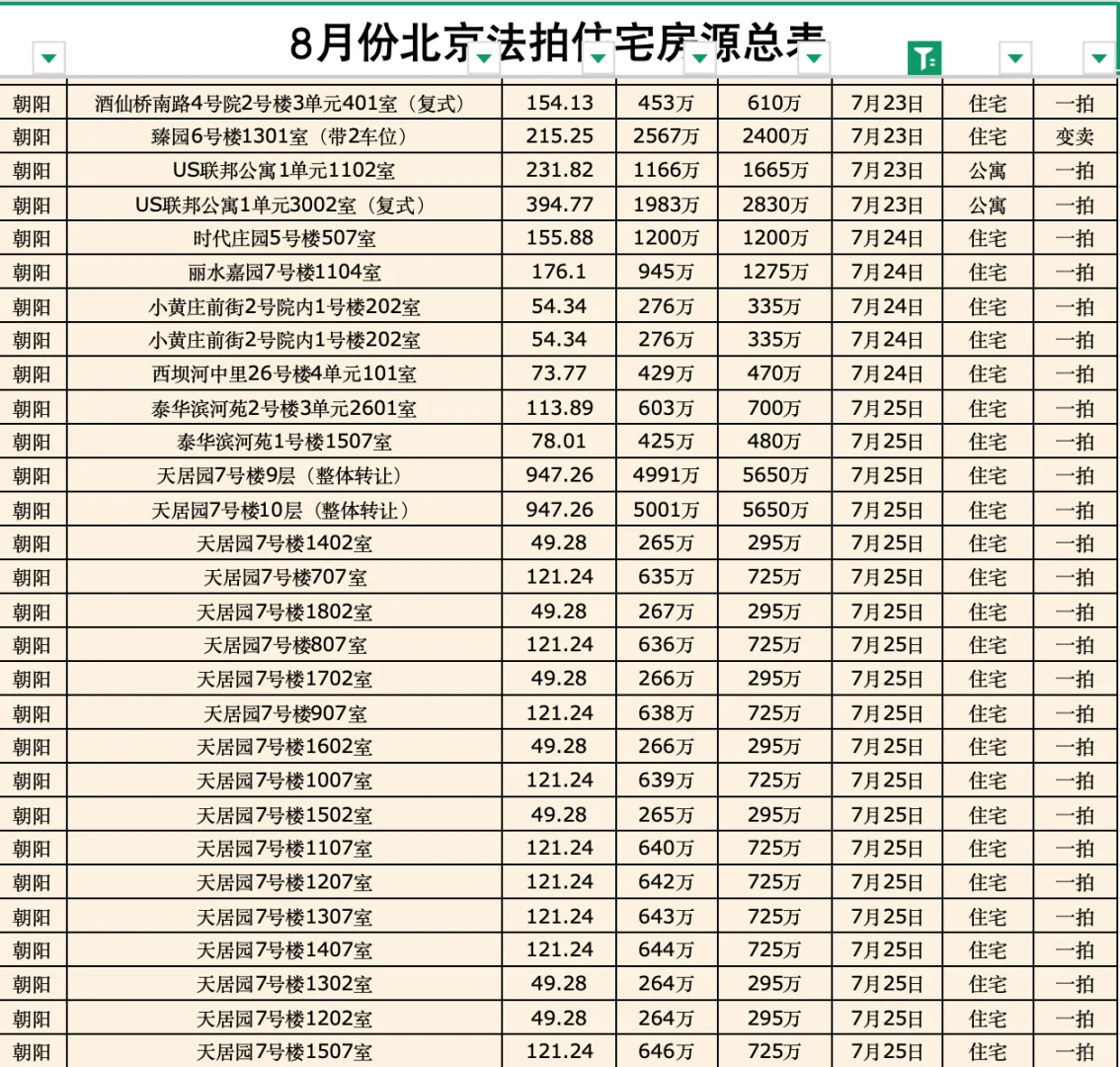The width and height of the screenshot is (1120, 1067).
Task: Click the title 8月份北京法拍住宅房源总表
Action: pyautogui.click(x=557, y=41)
